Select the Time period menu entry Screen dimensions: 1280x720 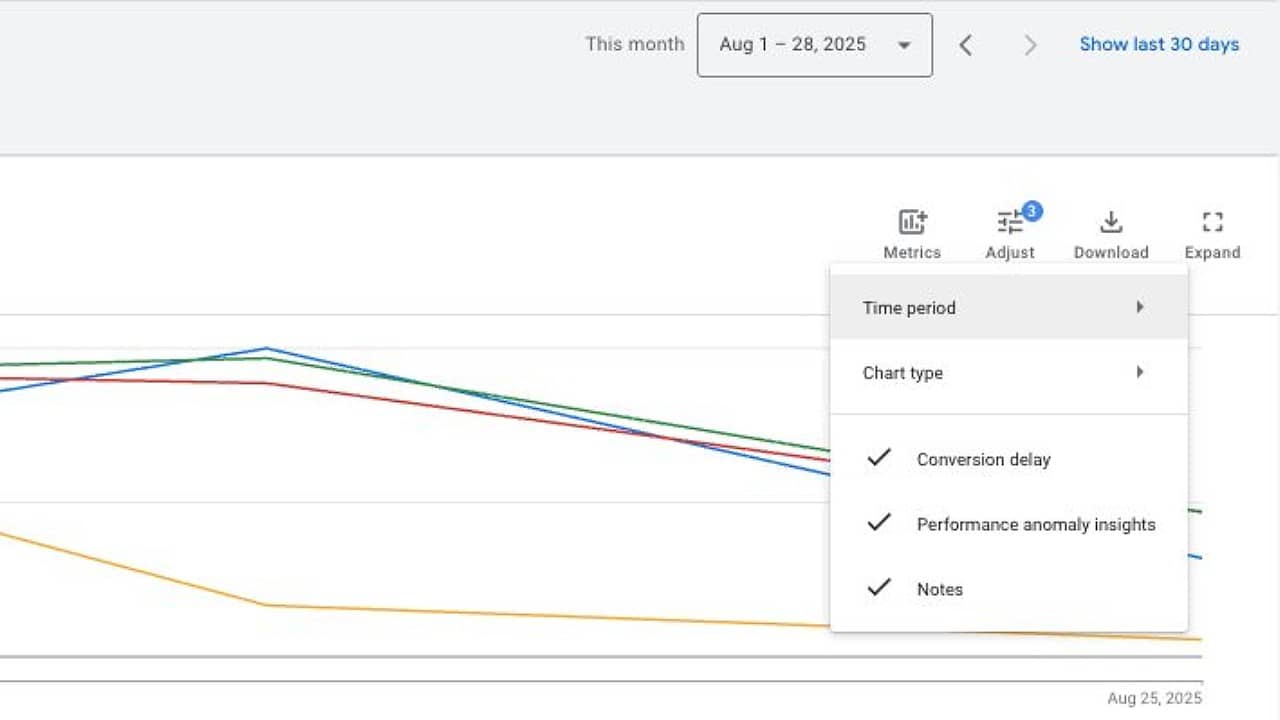point(909,308)
